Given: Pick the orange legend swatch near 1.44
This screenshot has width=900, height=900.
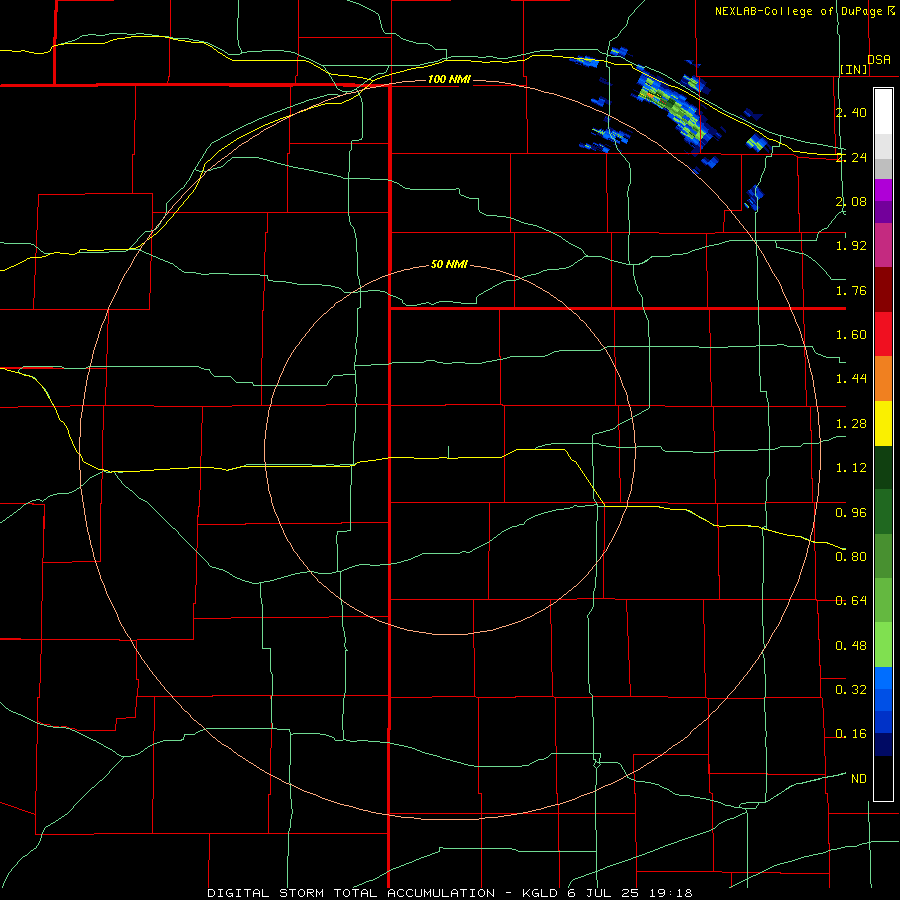Looking at the screenshot, I should tap(883, 379).
